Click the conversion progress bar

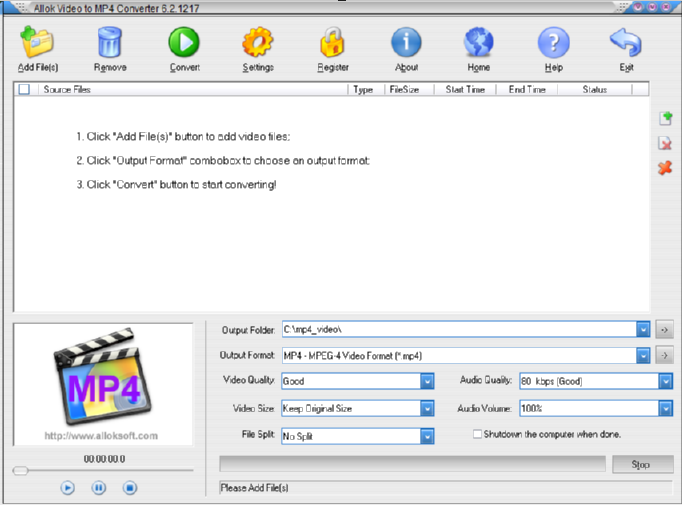(x=412, y=464)
